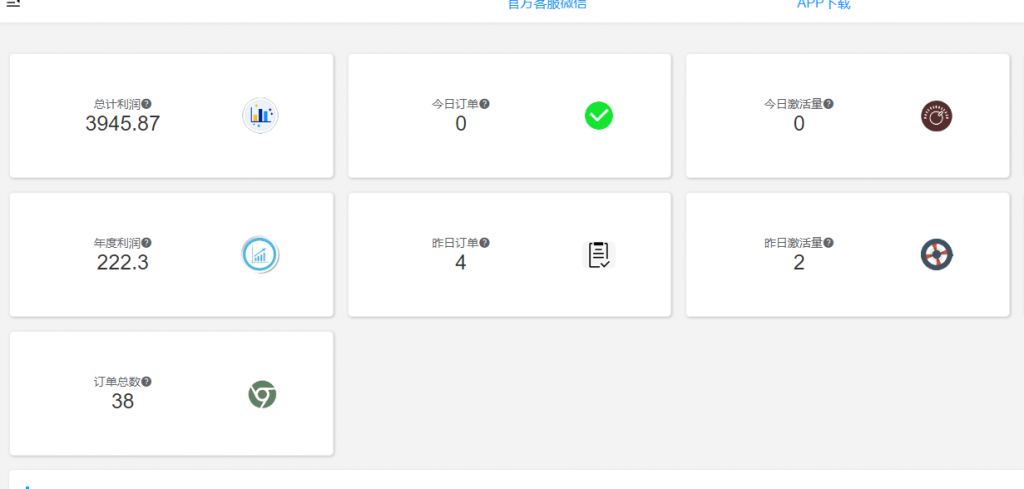The image size is (1024, 489).
Task: Click the lifebuoy icon for yesterday's activations
Action: [936, 254]
